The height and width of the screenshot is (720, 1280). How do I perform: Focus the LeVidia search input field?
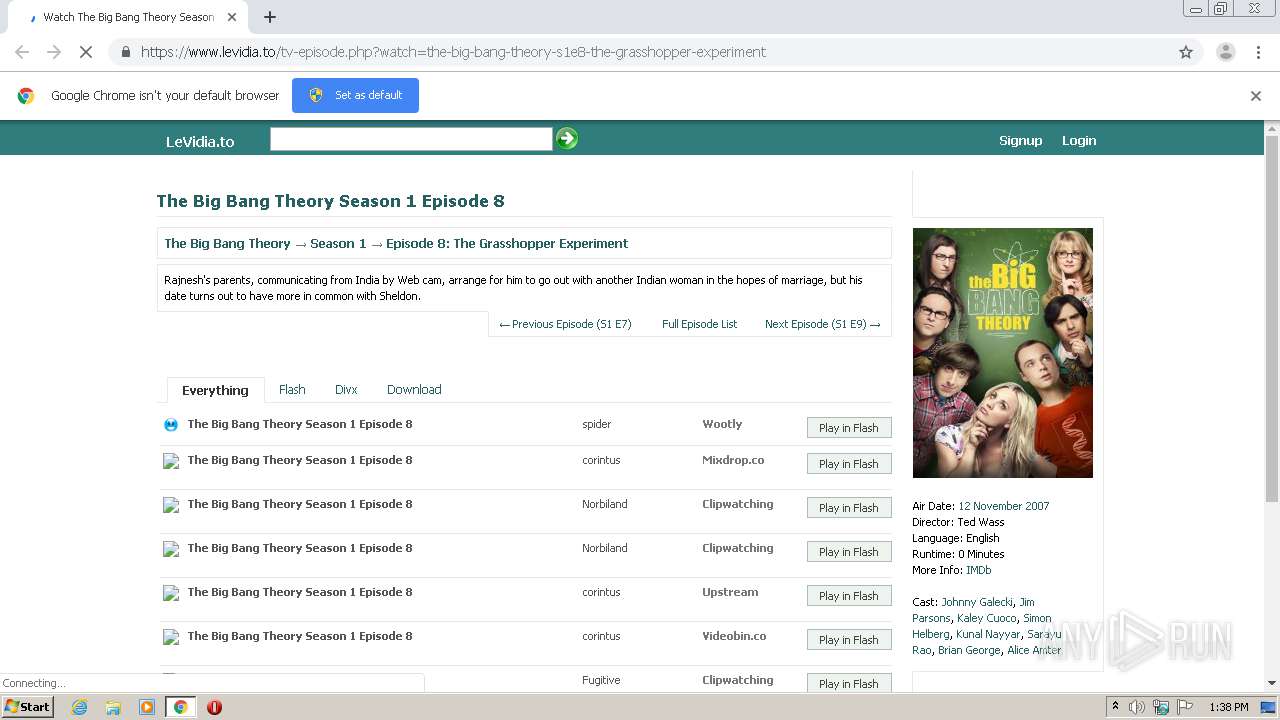411,139
